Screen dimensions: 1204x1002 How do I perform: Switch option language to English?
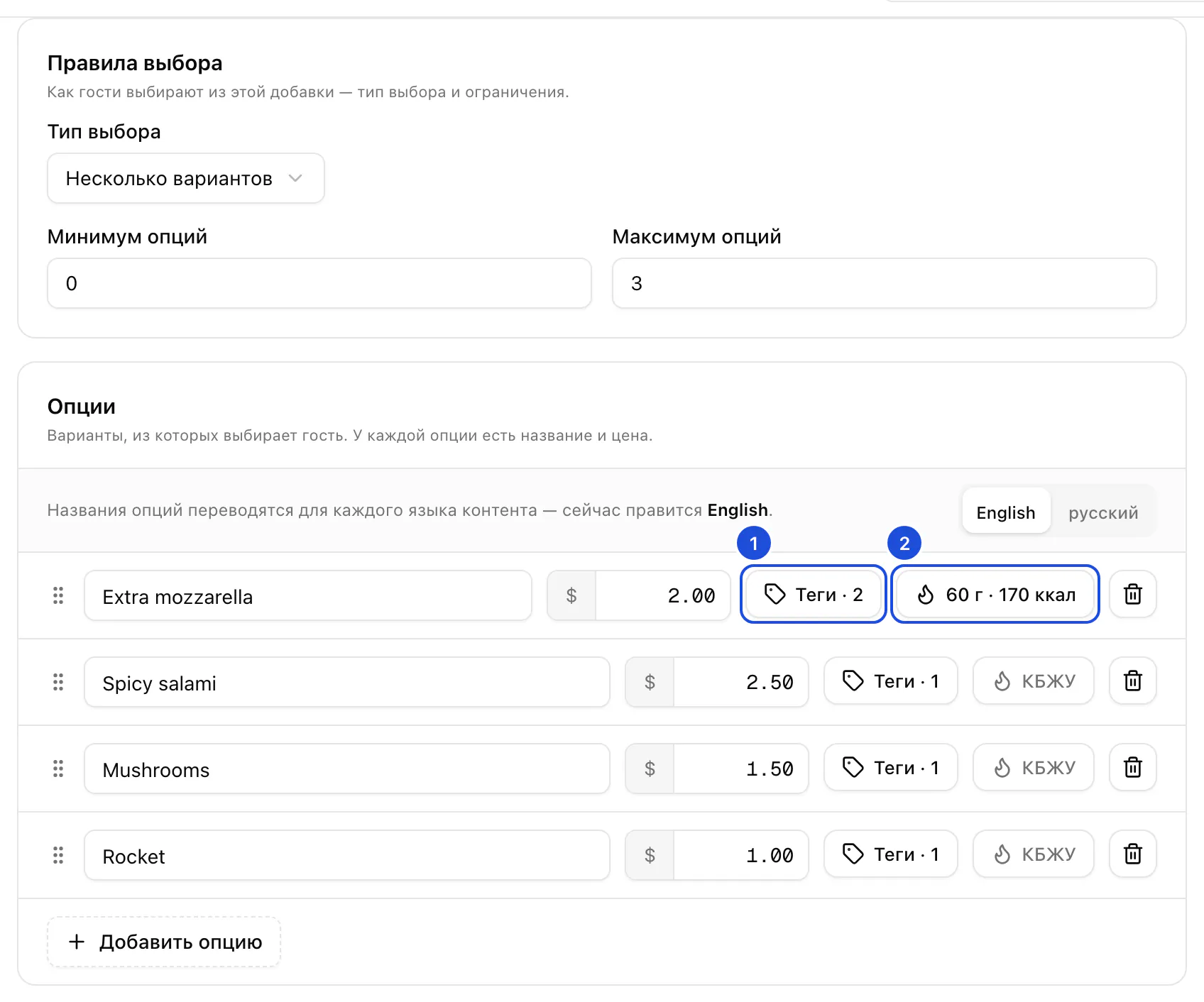pyautogui.click(x=1006, y=512)
